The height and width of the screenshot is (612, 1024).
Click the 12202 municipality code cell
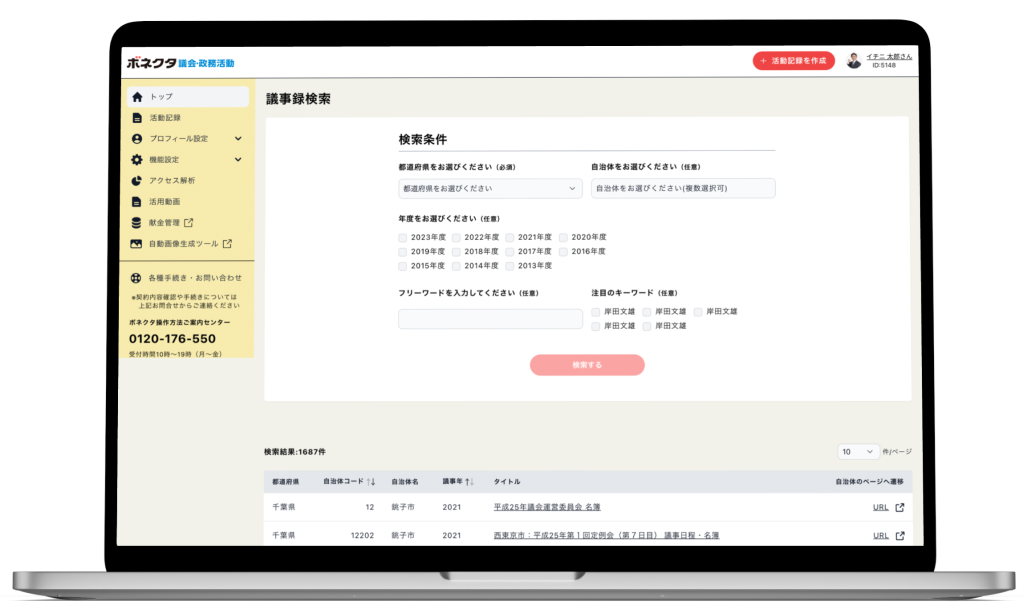[362, 536]
